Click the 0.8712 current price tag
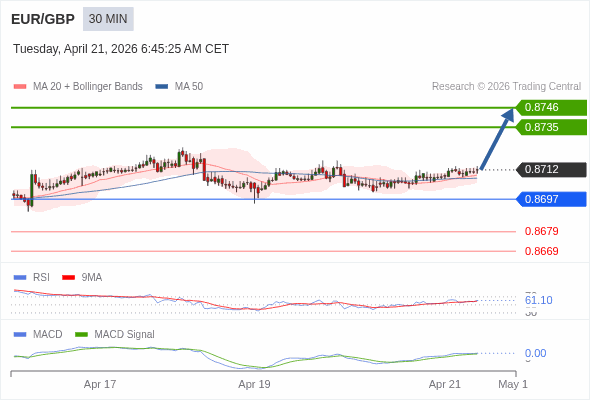 point(551,169)
